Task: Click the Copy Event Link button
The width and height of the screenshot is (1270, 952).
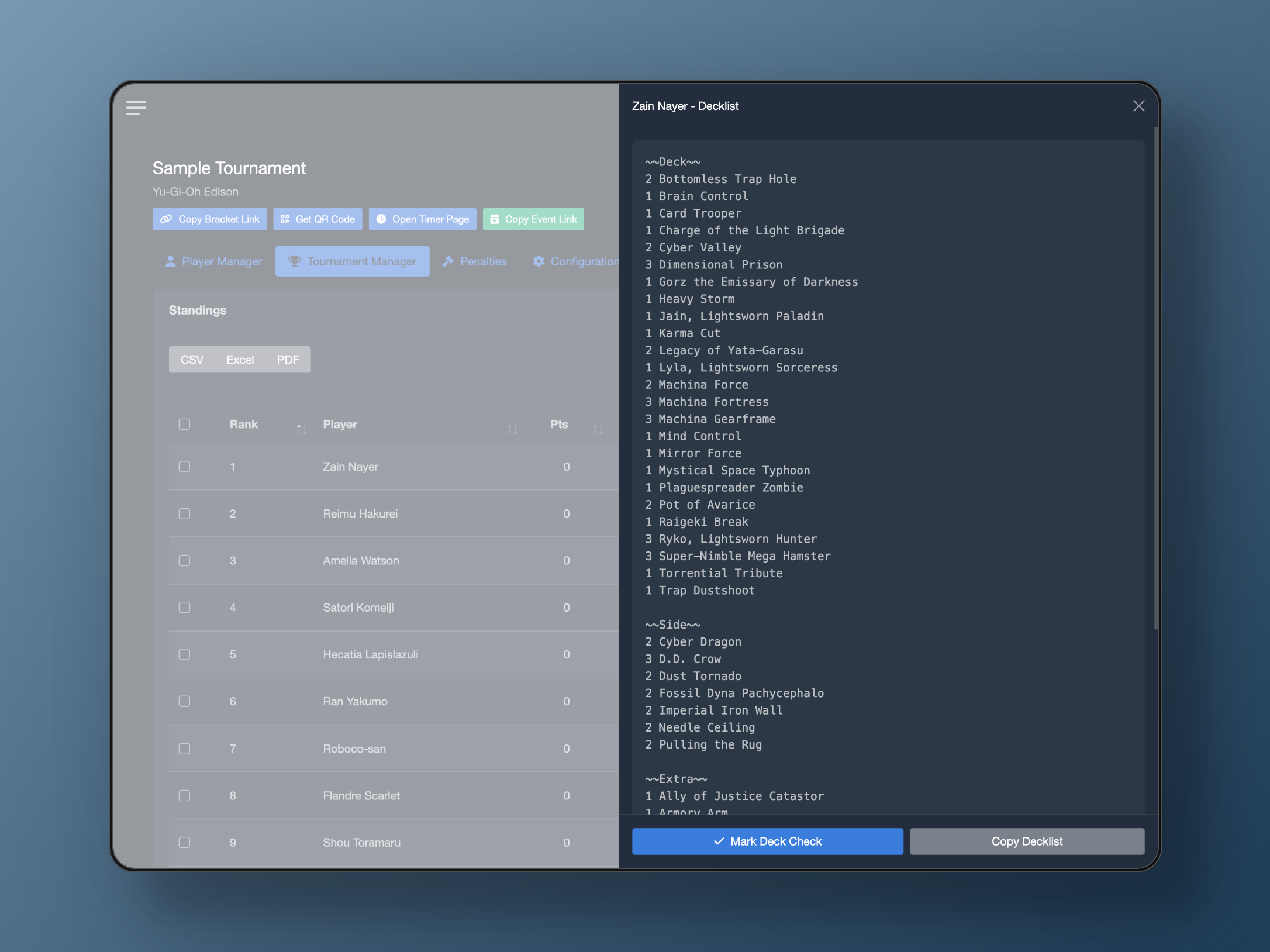Action: pyautogui.click(x=533, y=219)
